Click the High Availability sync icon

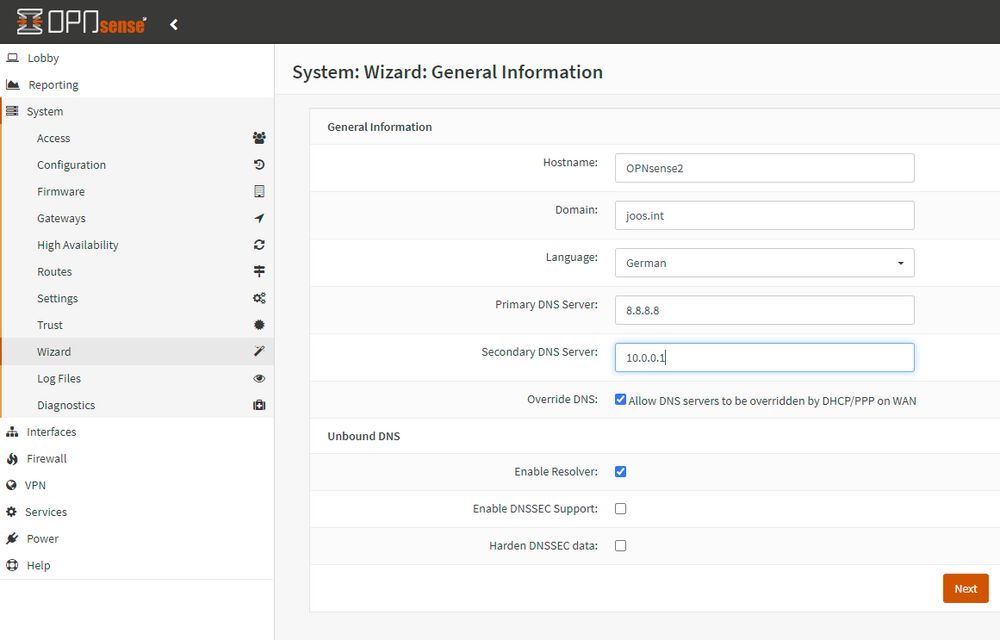[259, 244]
